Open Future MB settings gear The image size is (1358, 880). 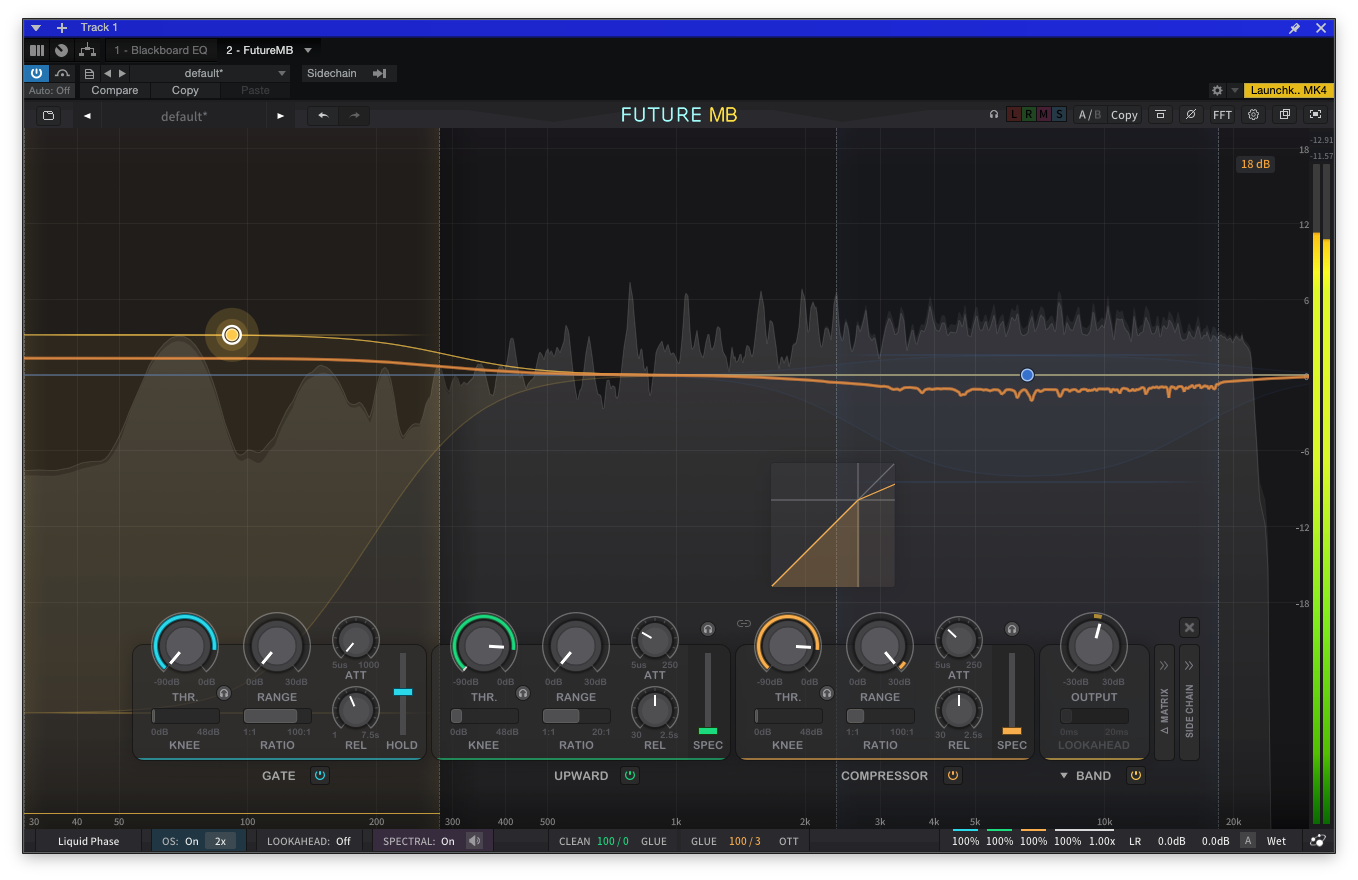(1253, 115)
